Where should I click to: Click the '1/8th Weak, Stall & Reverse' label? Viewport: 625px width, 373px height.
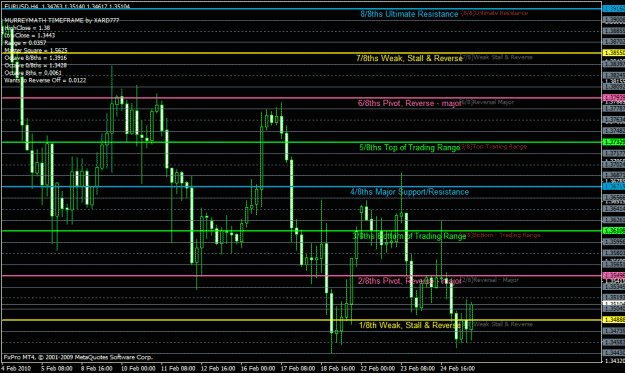coord(409,325)
